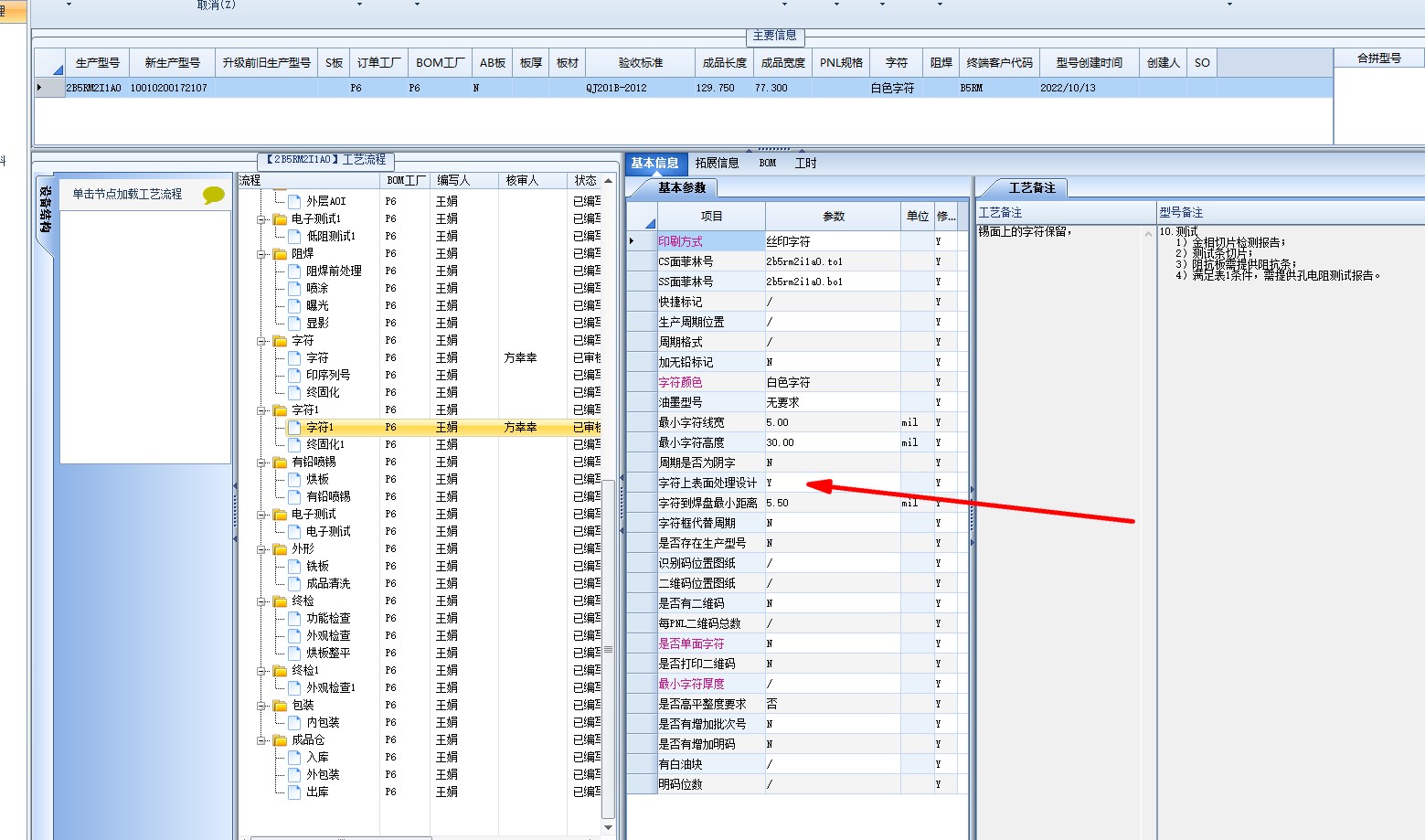The image size is (1425, 840).
Task: Click the 终检 folder icon
Action: pyautogui.click(x=281, y=601)
